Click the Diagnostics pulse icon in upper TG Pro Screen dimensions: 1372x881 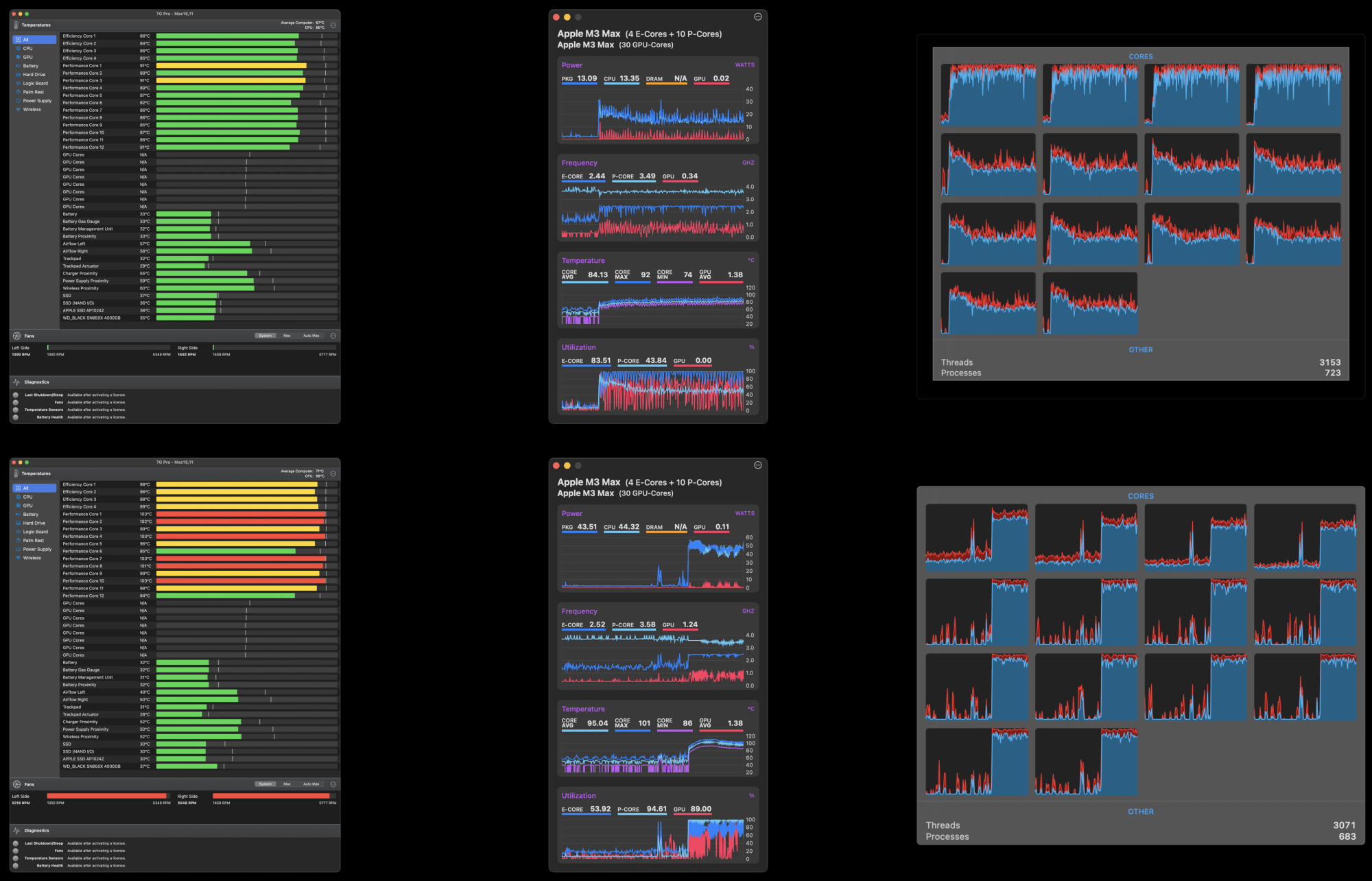point(16,382)
